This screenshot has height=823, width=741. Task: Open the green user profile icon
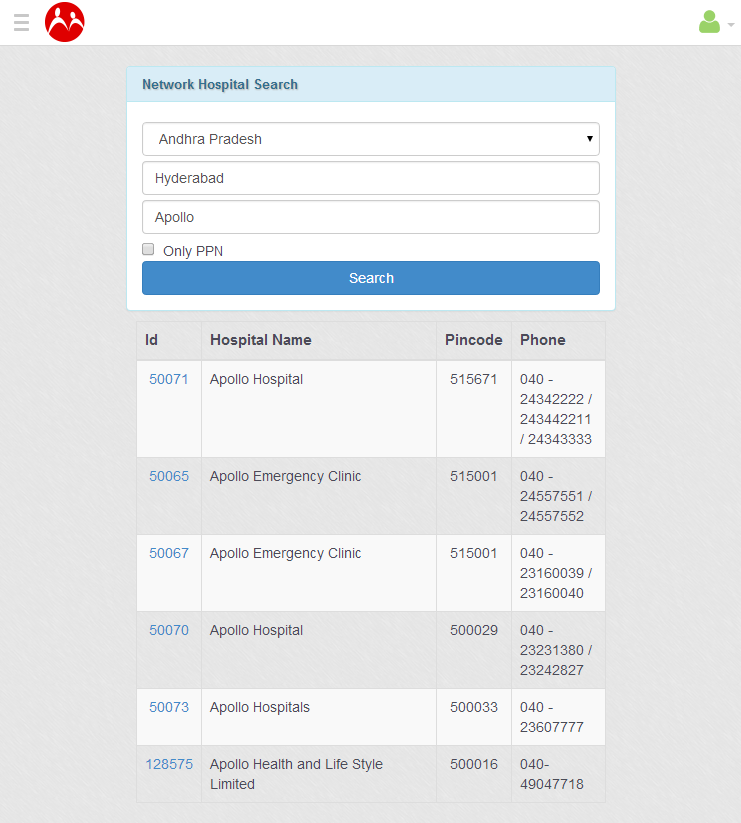tap(709, 22)
